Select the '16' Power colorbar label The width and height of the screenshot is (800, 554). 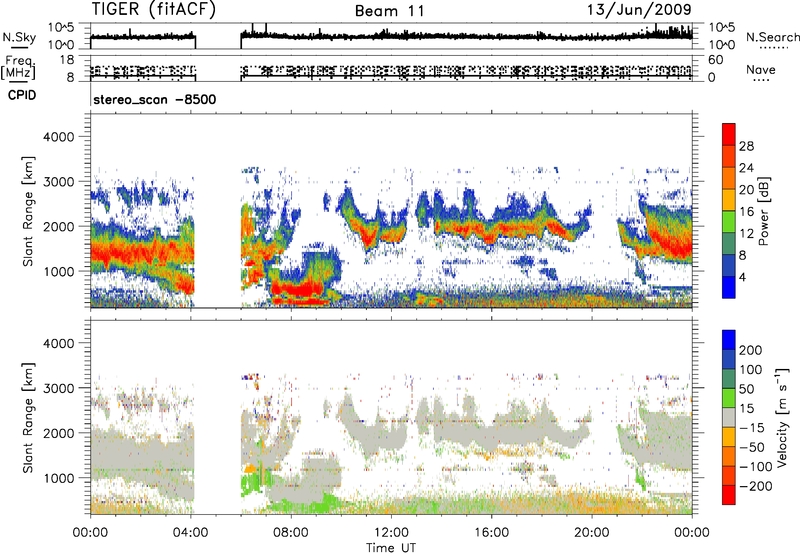746,212
